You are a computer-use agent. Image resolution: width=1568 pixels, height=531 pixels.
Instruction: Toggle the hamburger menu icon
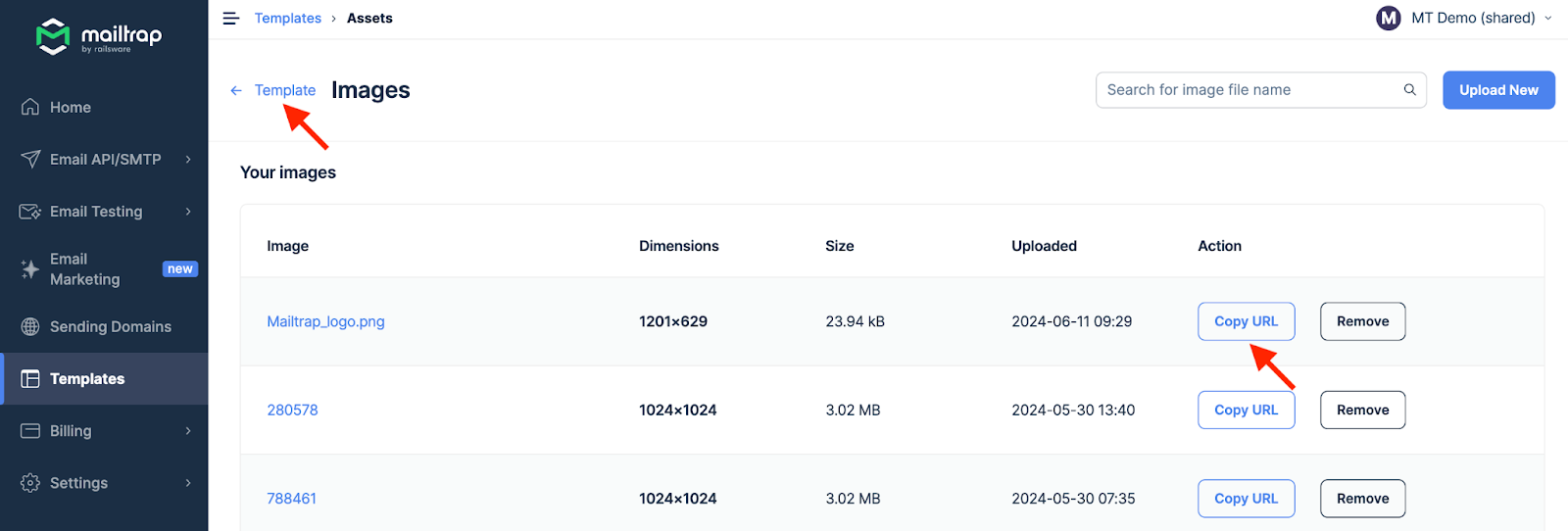coord(231,19)
